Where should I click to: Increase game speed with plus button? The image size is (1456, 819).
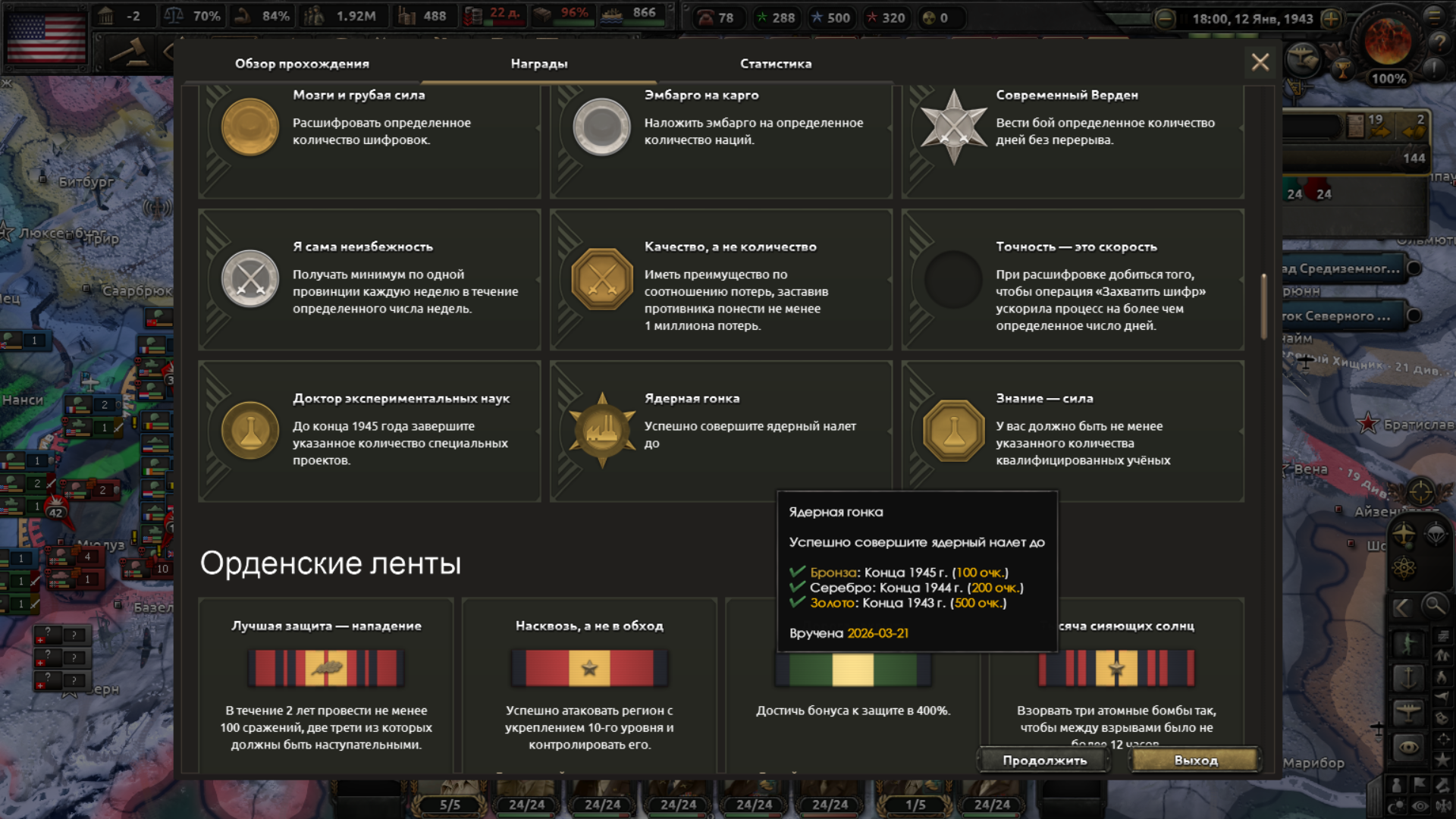1331,19
